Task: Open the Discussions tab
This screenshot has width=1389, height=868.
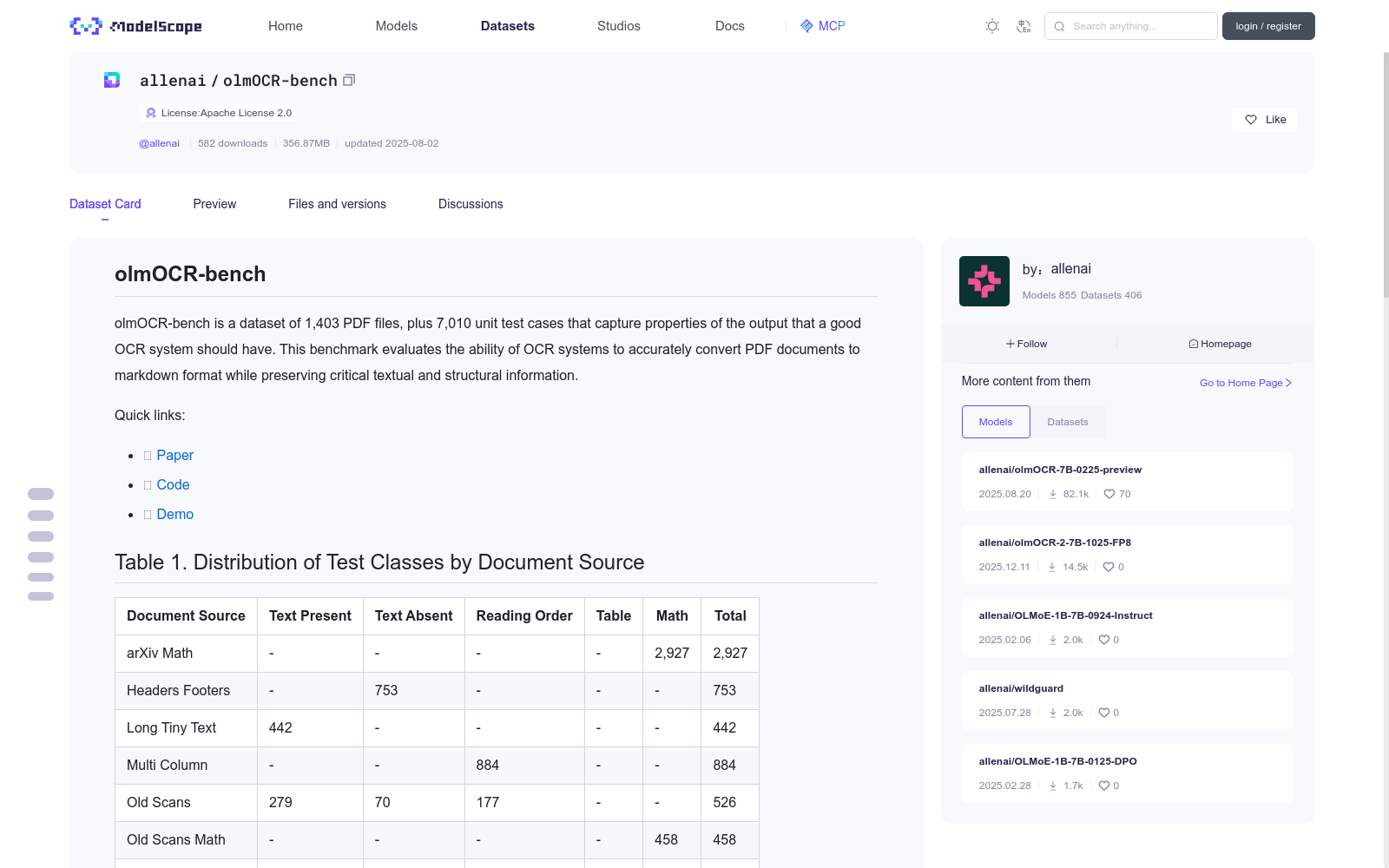Action: coord(471,204)
